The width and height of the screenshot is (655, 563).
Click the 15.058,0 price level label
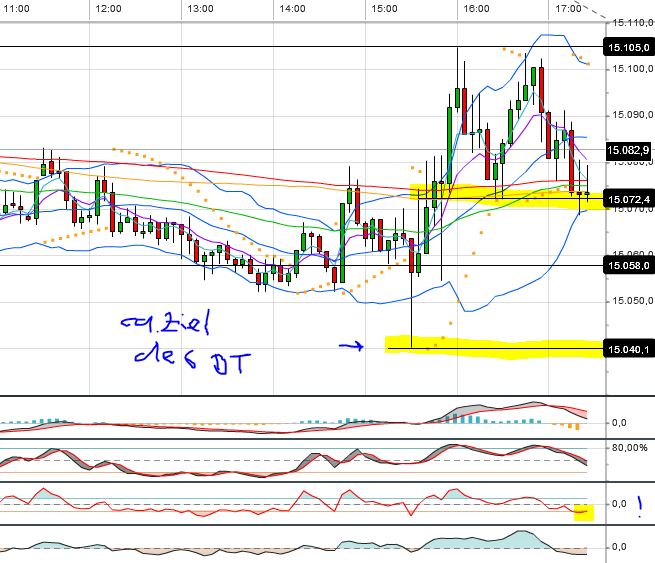point(629,266)
